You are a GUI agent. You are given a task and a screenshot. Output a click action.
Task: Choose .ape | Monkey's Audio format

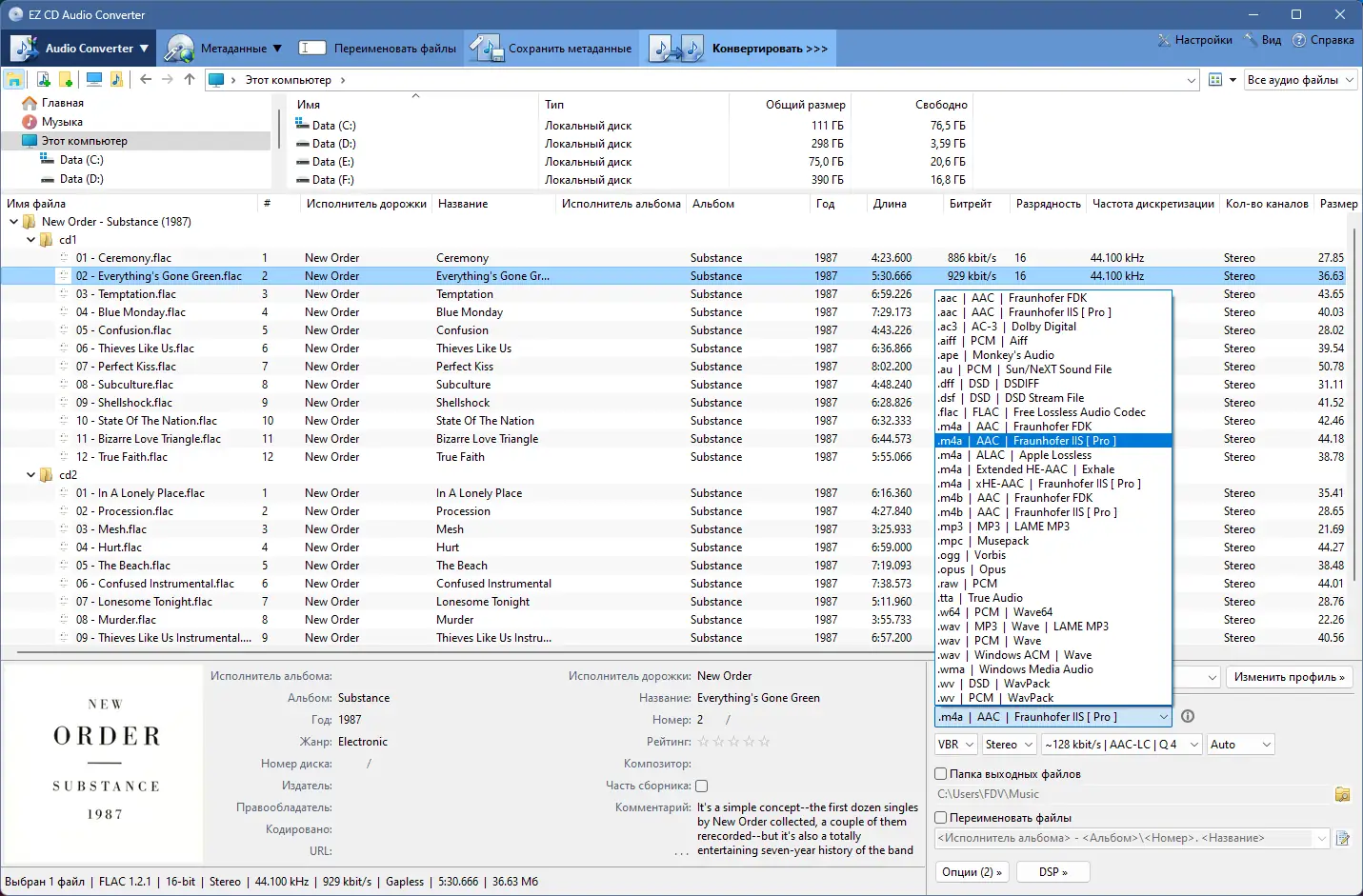pos(1053,355)
